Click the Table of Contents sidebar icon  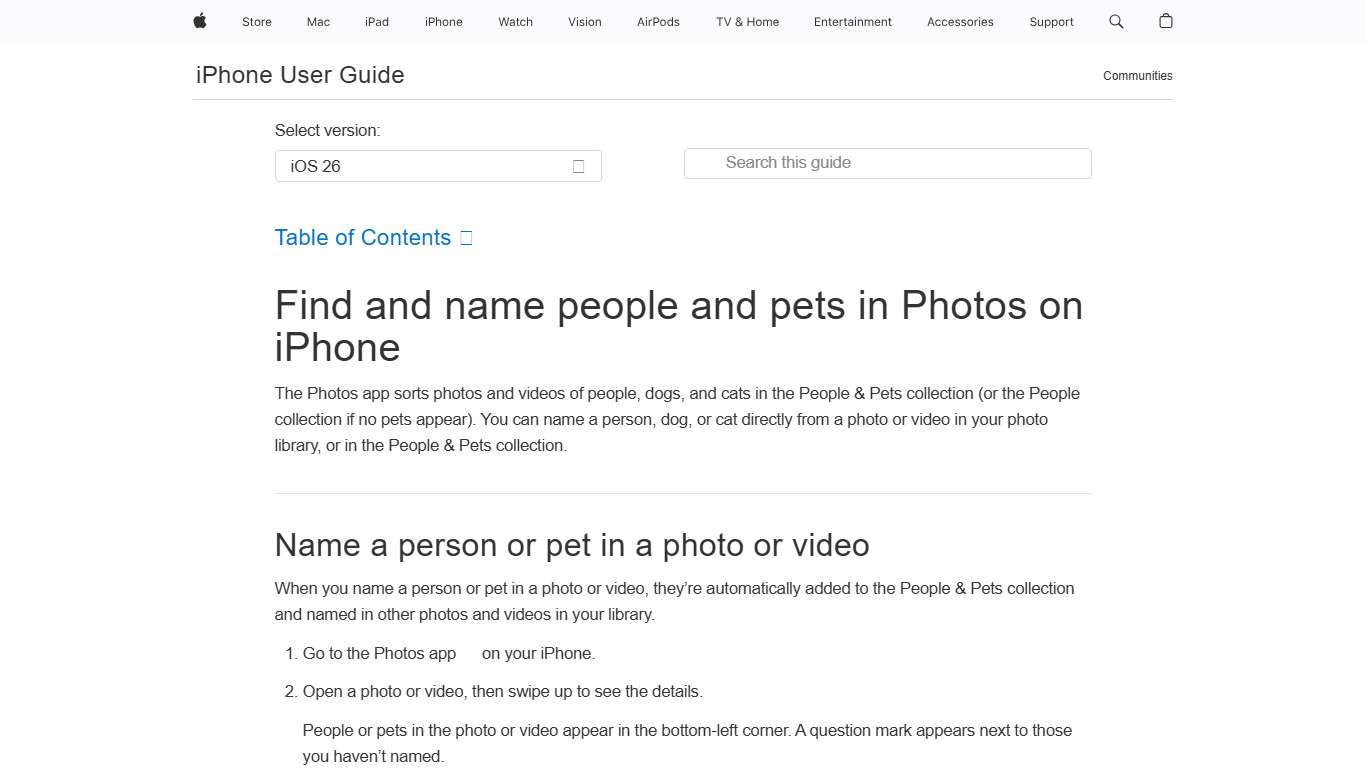(x=465, y=237)
